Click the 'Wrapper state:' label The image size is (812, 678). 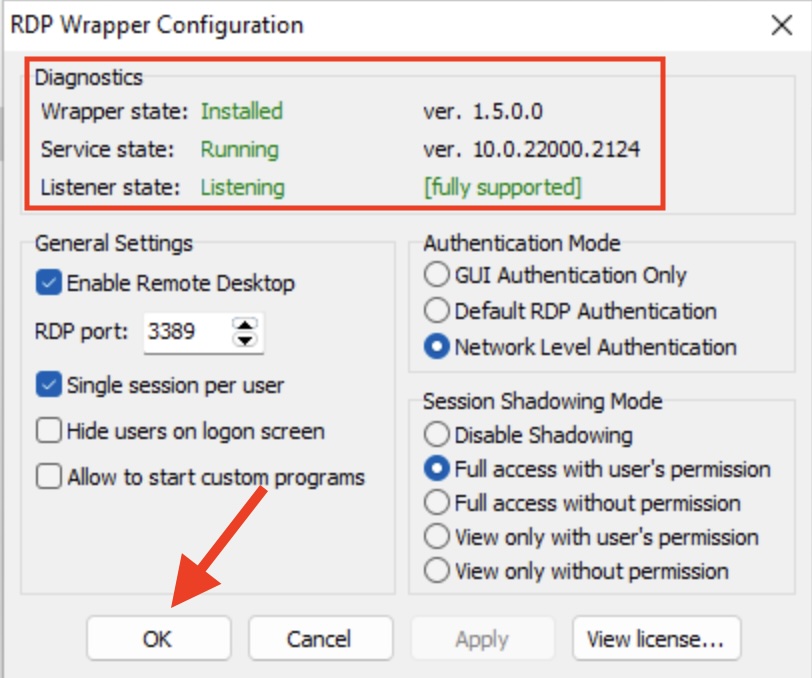coord(114,111)
